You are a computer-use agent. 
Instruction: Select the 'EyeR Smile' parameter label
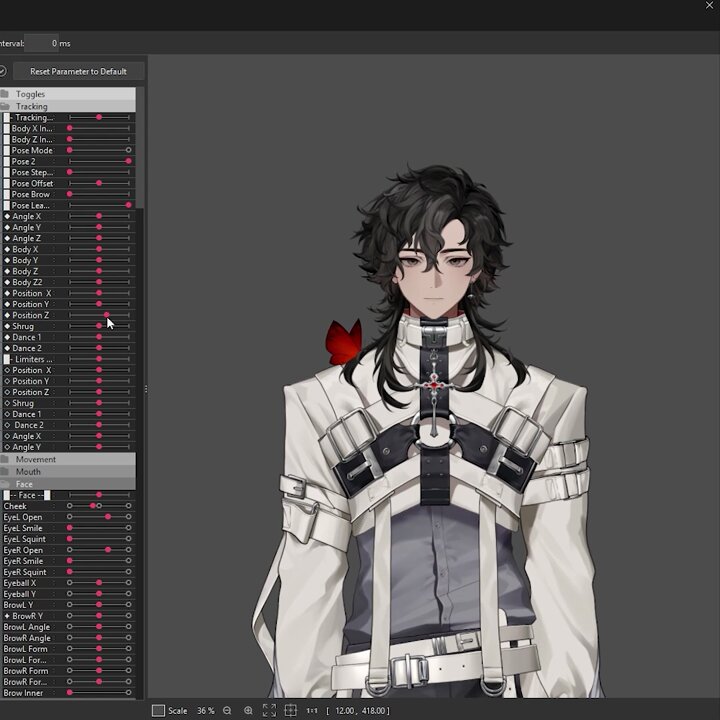[23, 561]
